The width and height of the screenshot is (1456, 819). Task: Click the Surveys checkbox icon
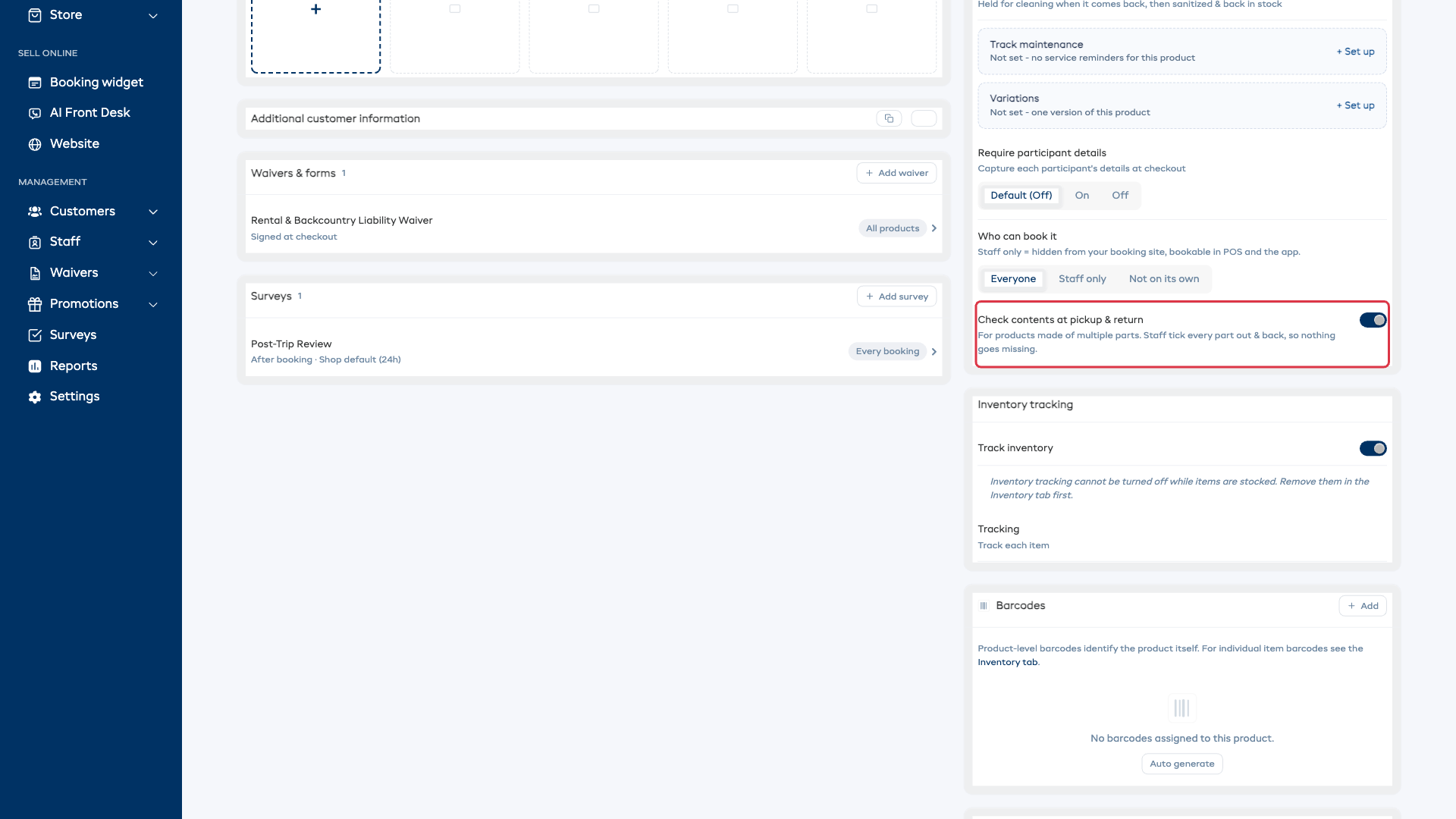[35, 335]
